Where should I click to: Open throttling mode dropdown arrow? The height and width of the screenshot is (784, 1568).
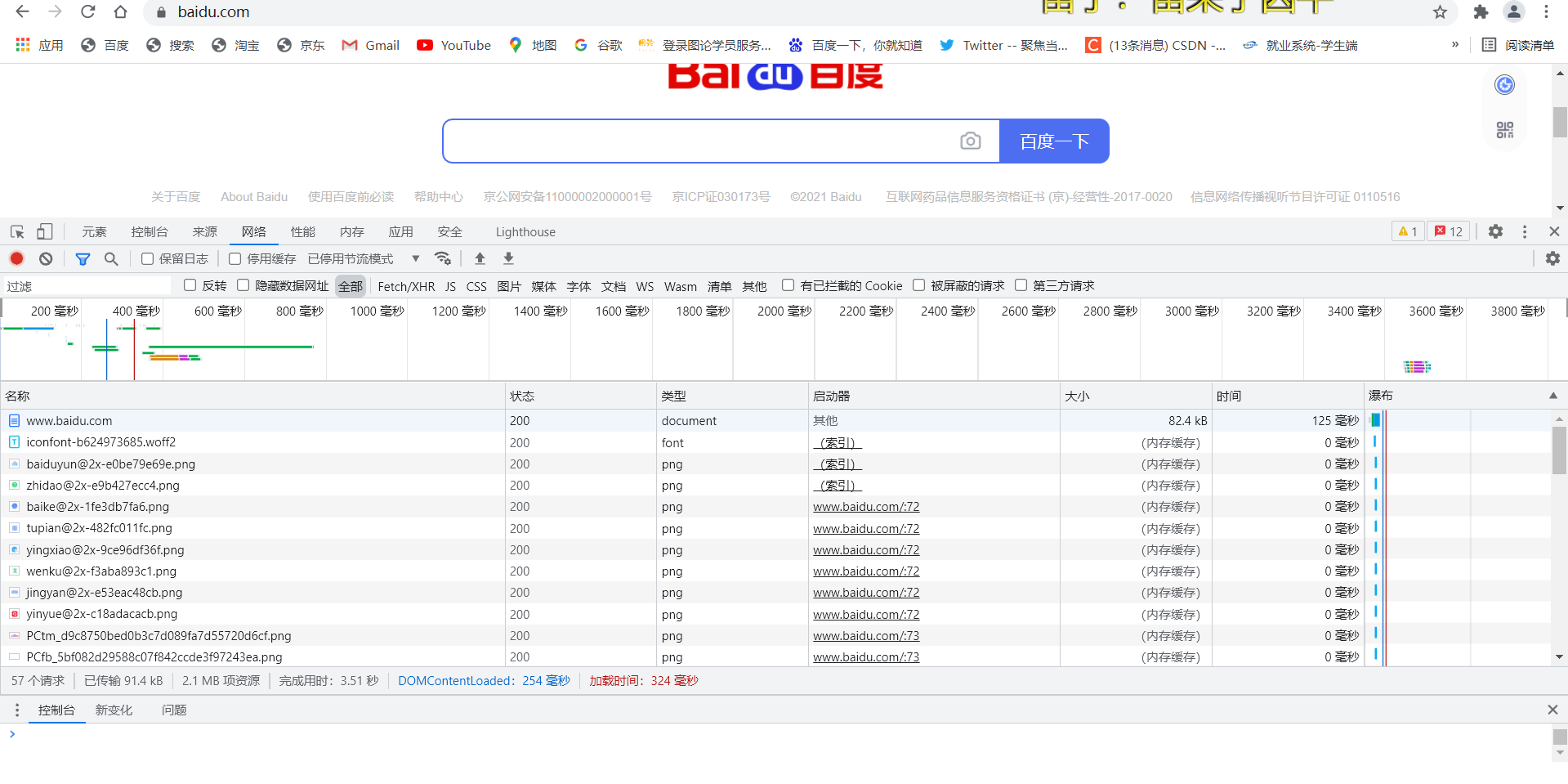coord(416,259)
